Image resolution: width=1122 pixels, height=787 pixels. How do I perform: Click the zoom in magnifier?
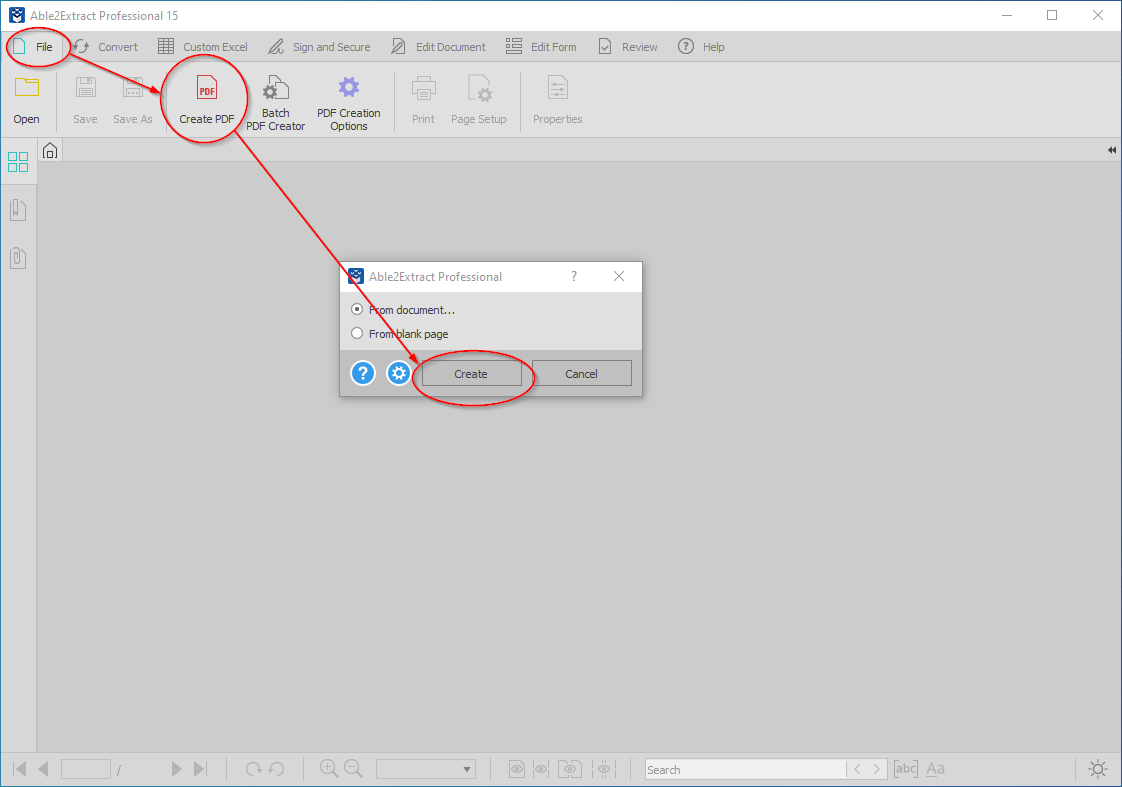click(329, 769)
